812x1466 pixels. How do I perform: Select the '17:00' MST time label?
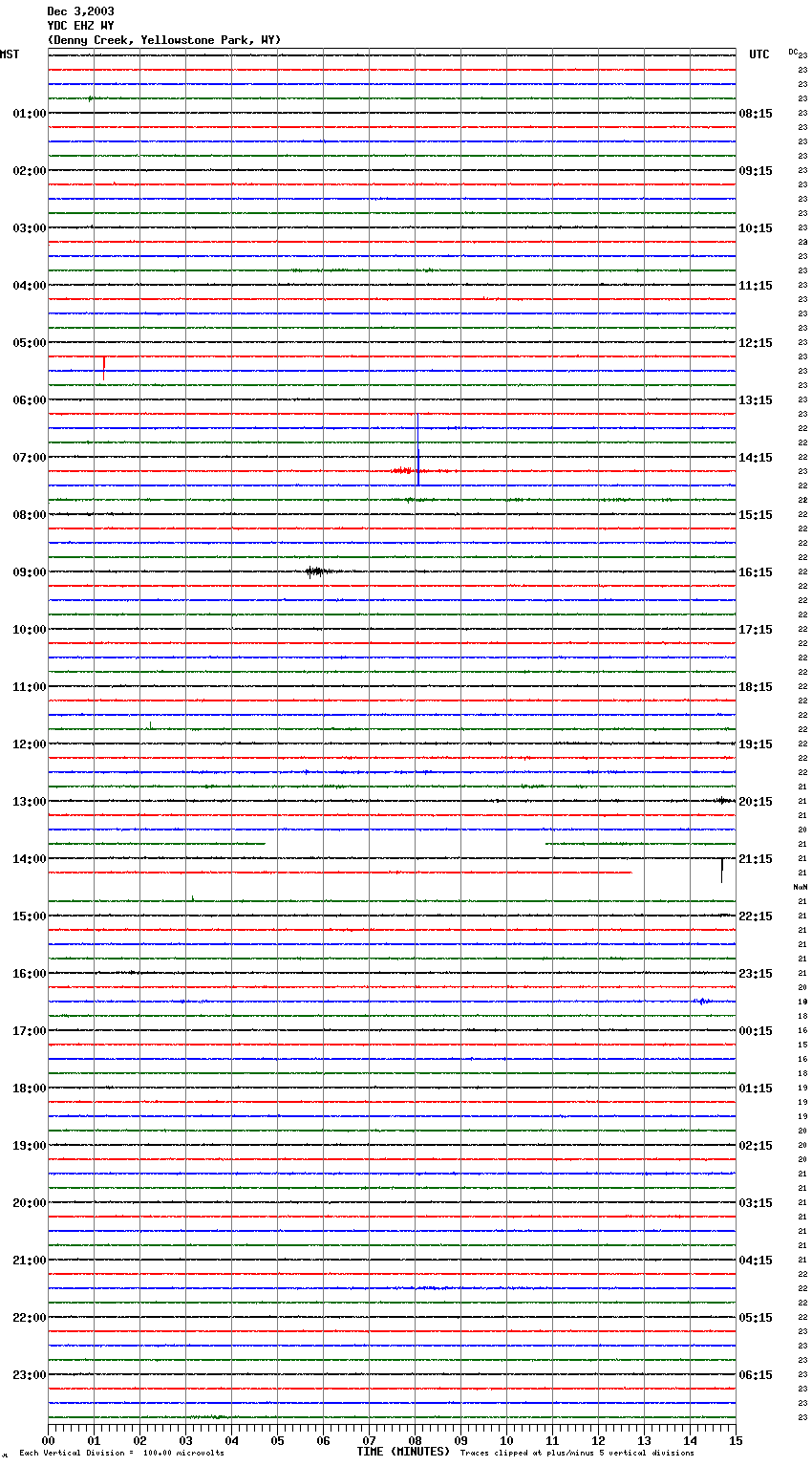30,1031
